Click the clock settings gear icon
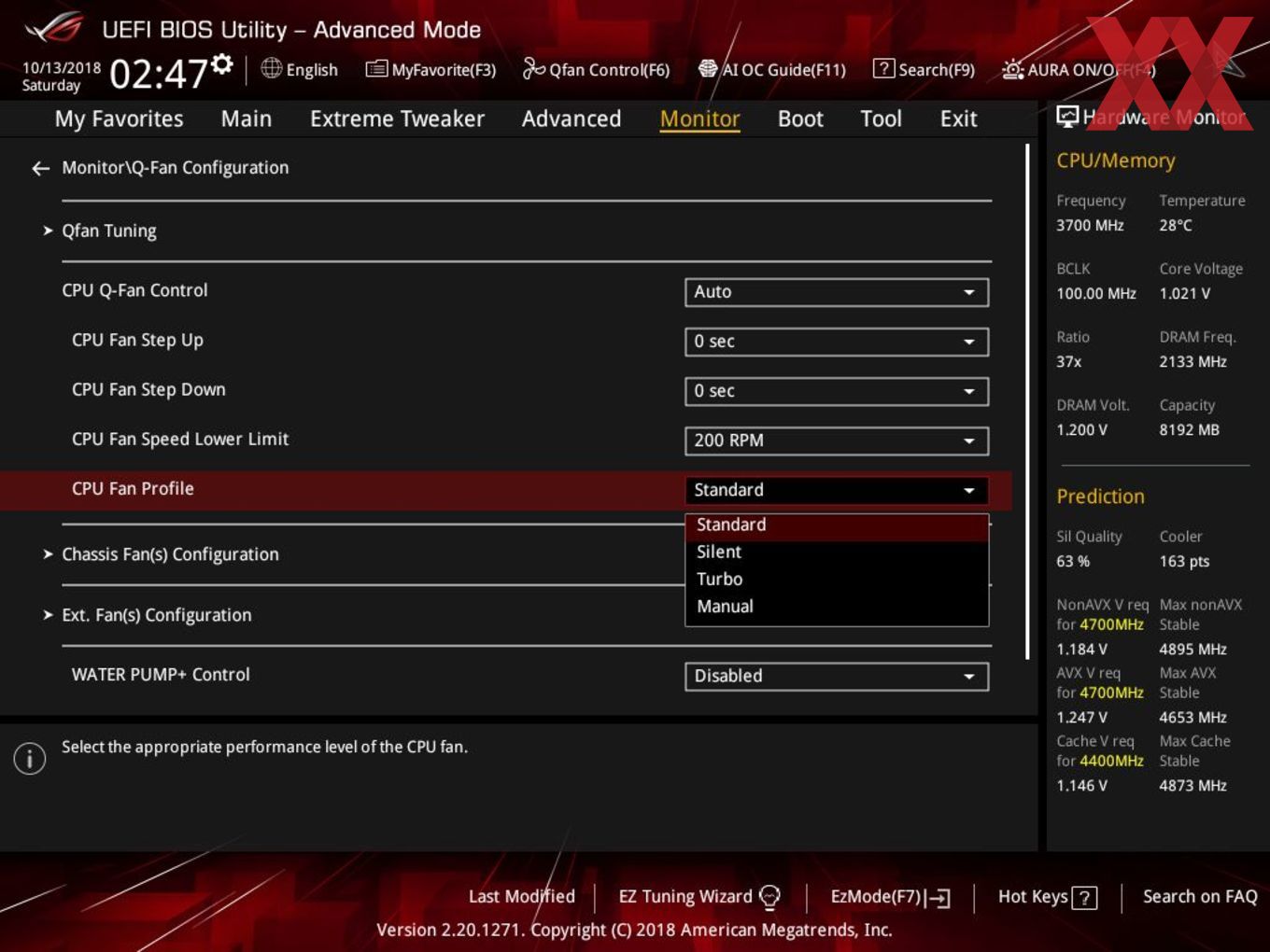The image size is (1270, 952). click(x=222, y=63)
